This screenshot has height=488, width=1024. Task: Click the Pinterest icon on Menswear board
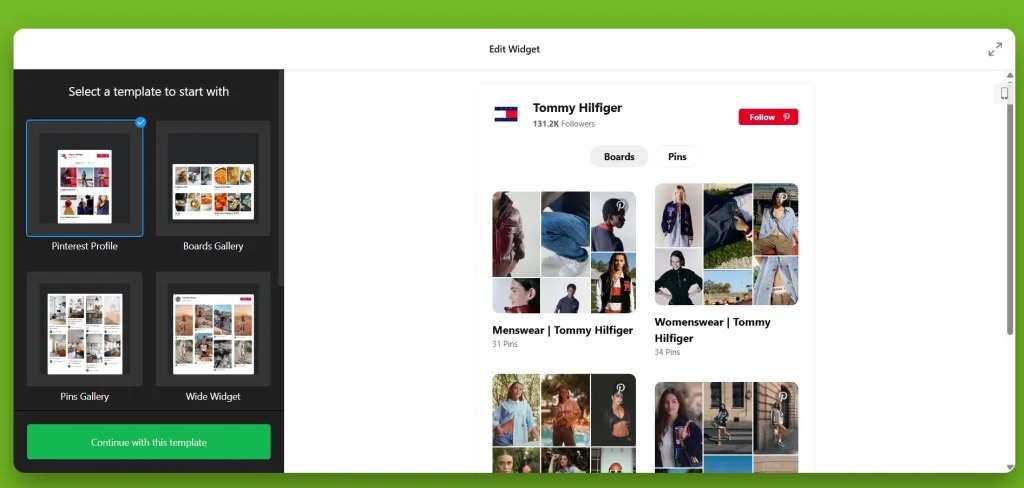pos(621,205)
